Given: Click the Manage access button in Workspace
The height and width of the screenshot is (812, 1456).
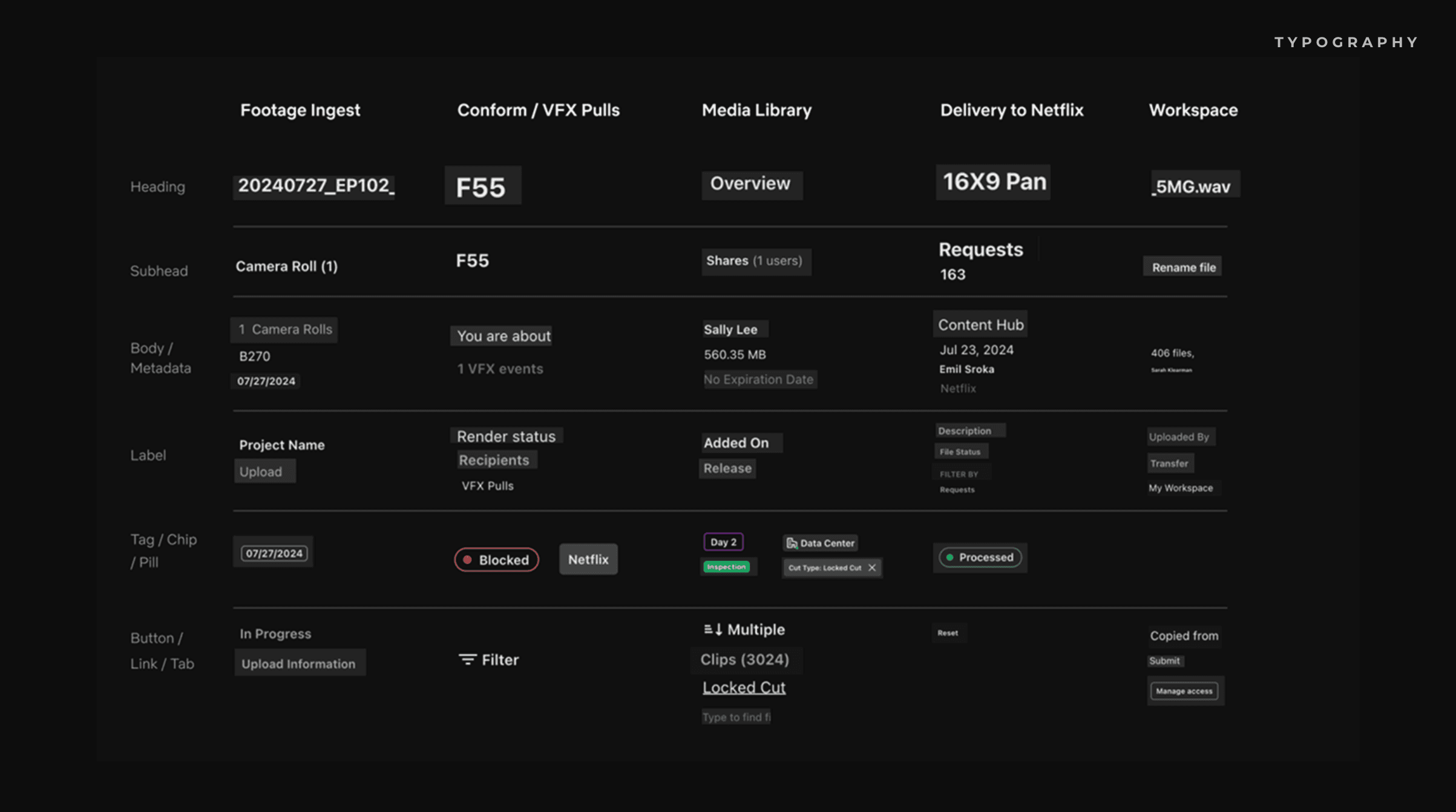Looking at the screenshot, I should tap(1184, 690).
